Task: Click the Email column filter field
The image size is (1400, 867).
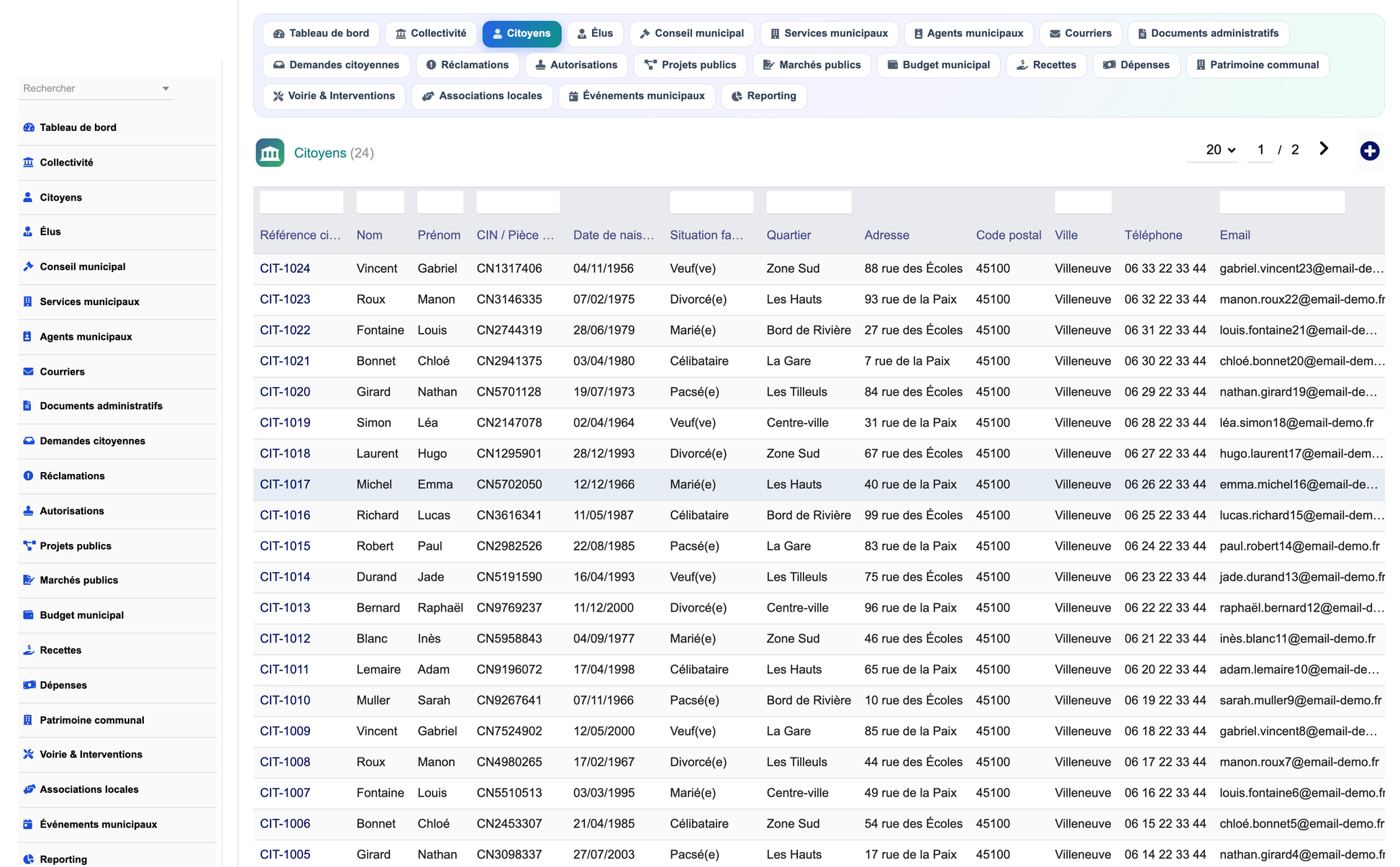Action: coord(1282,202)
